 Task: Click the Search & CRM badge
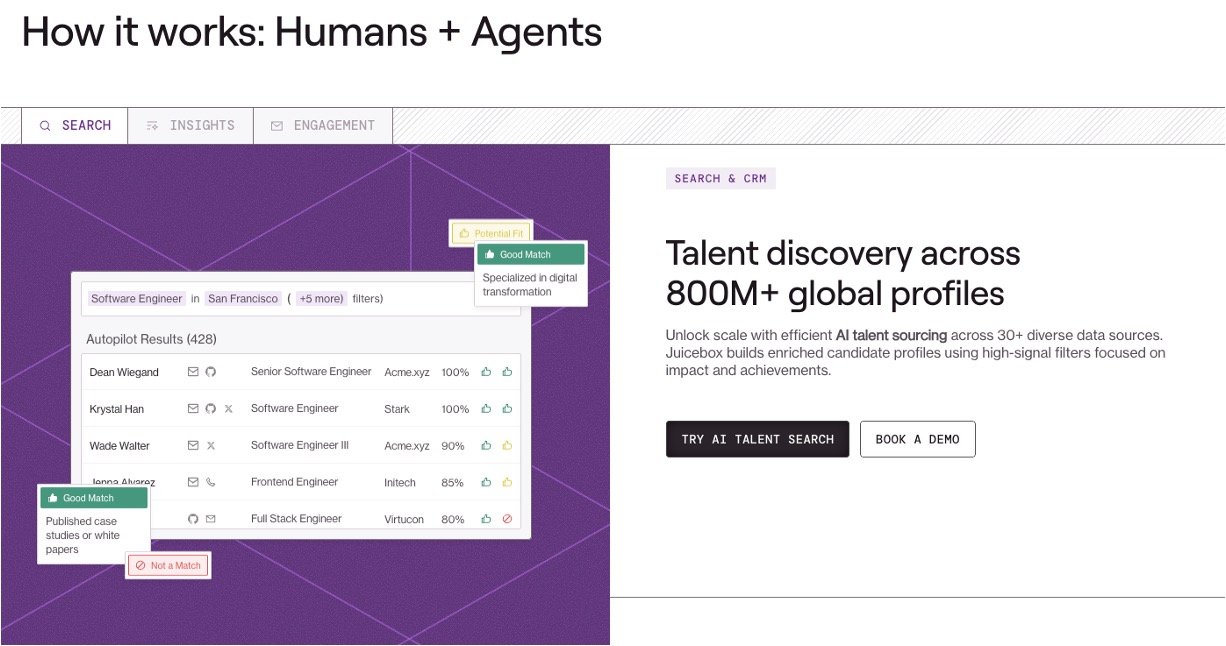[x=720, y=179]
